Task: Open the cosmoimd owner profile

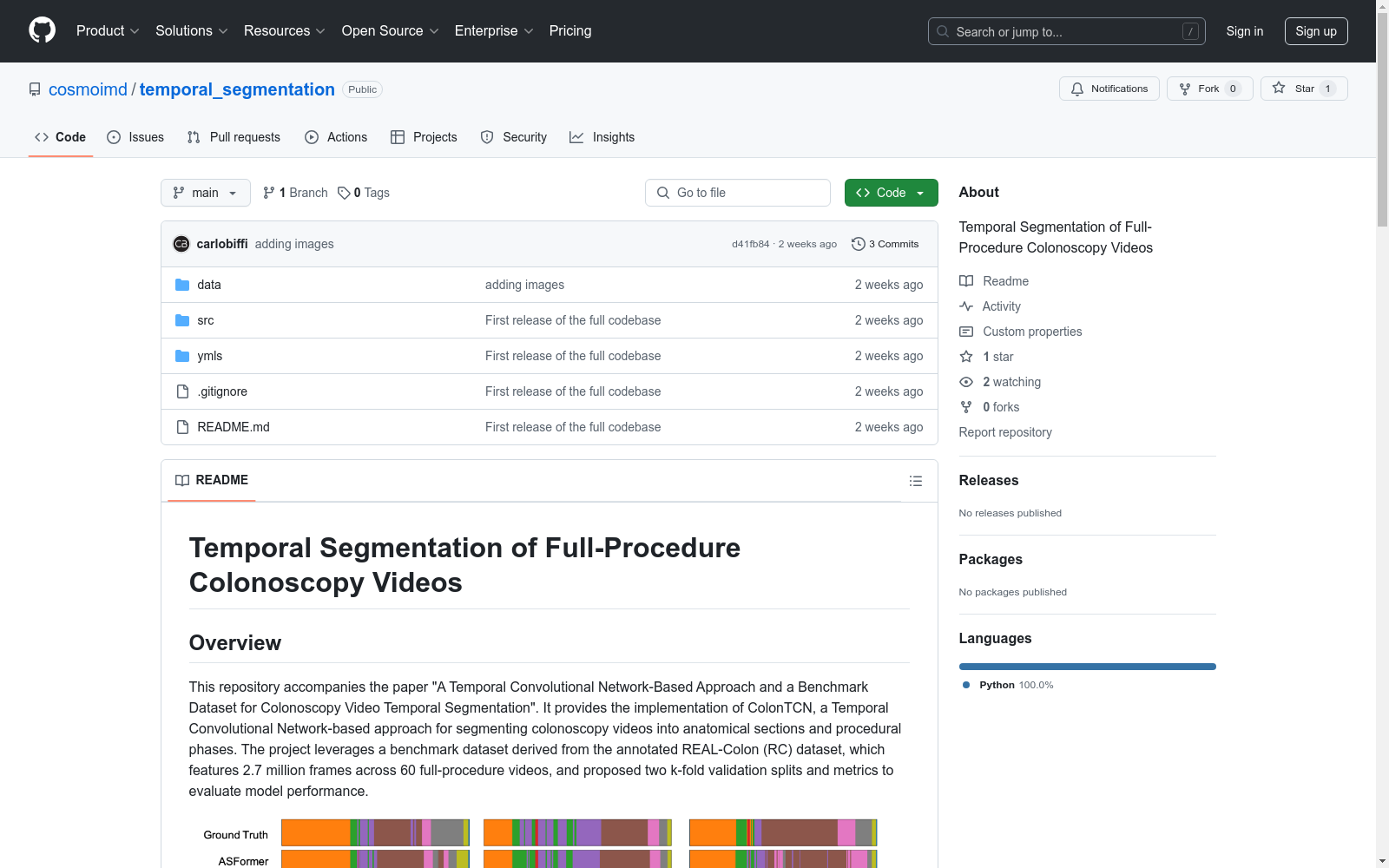Action: point(88,89)
